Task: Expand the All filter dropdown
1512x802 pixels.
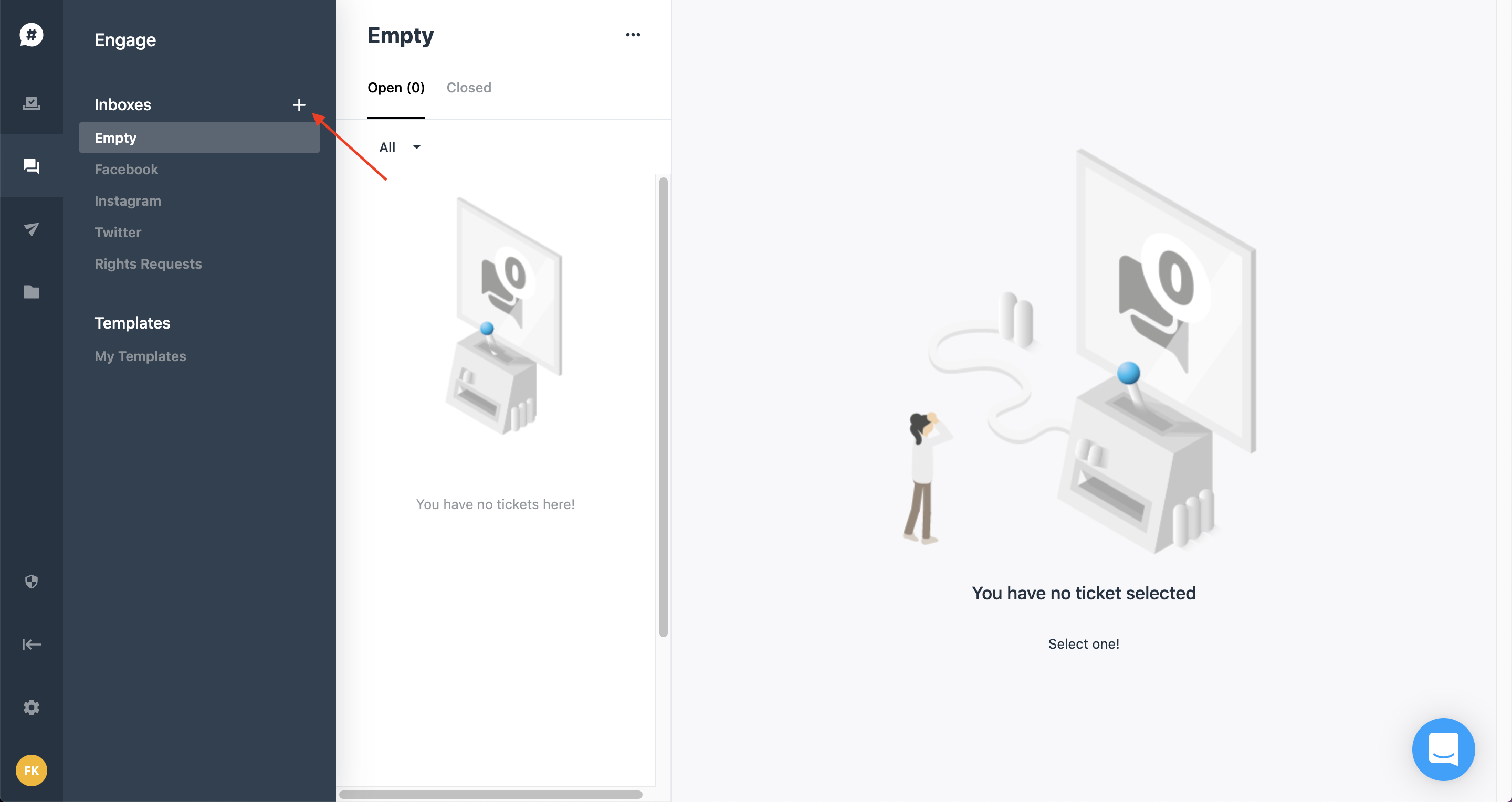Action: [400, 147]
